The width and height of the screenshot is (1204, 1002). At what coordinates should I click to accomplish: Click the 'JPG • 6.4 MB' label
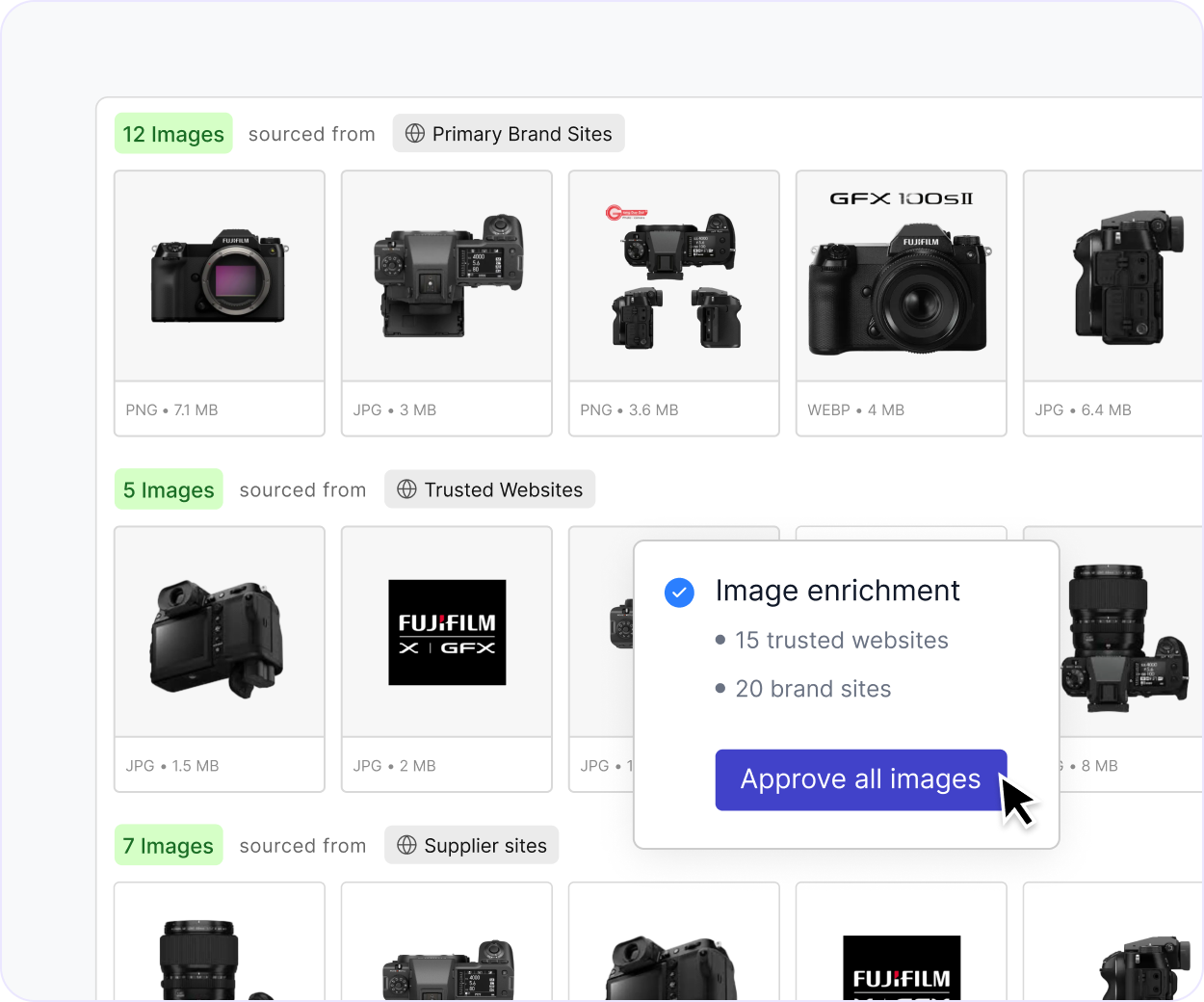tap(1084, 410)
